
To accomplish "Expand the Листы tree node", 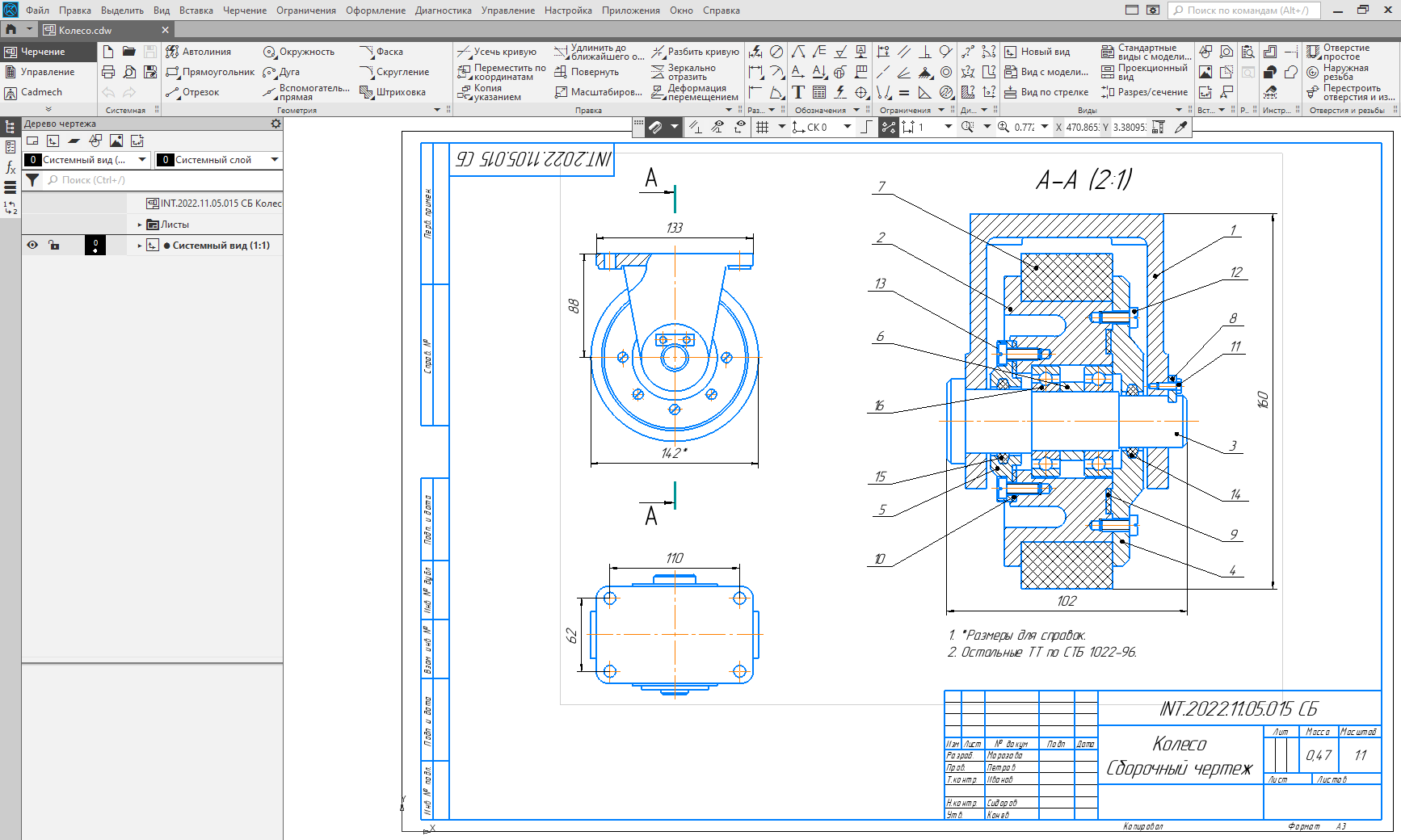I will point(140,225).
